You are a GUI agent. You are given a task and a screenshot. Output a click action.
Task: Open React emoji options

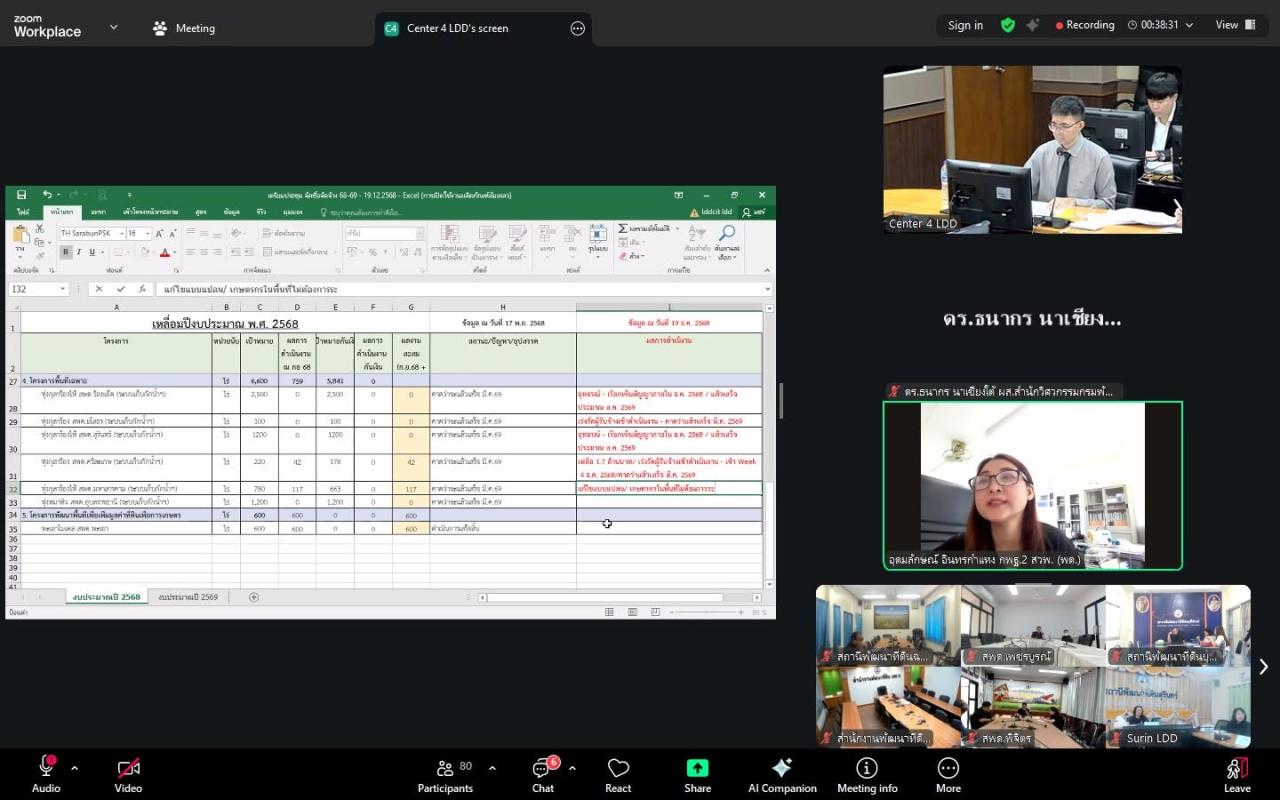(x=618, y=774)
